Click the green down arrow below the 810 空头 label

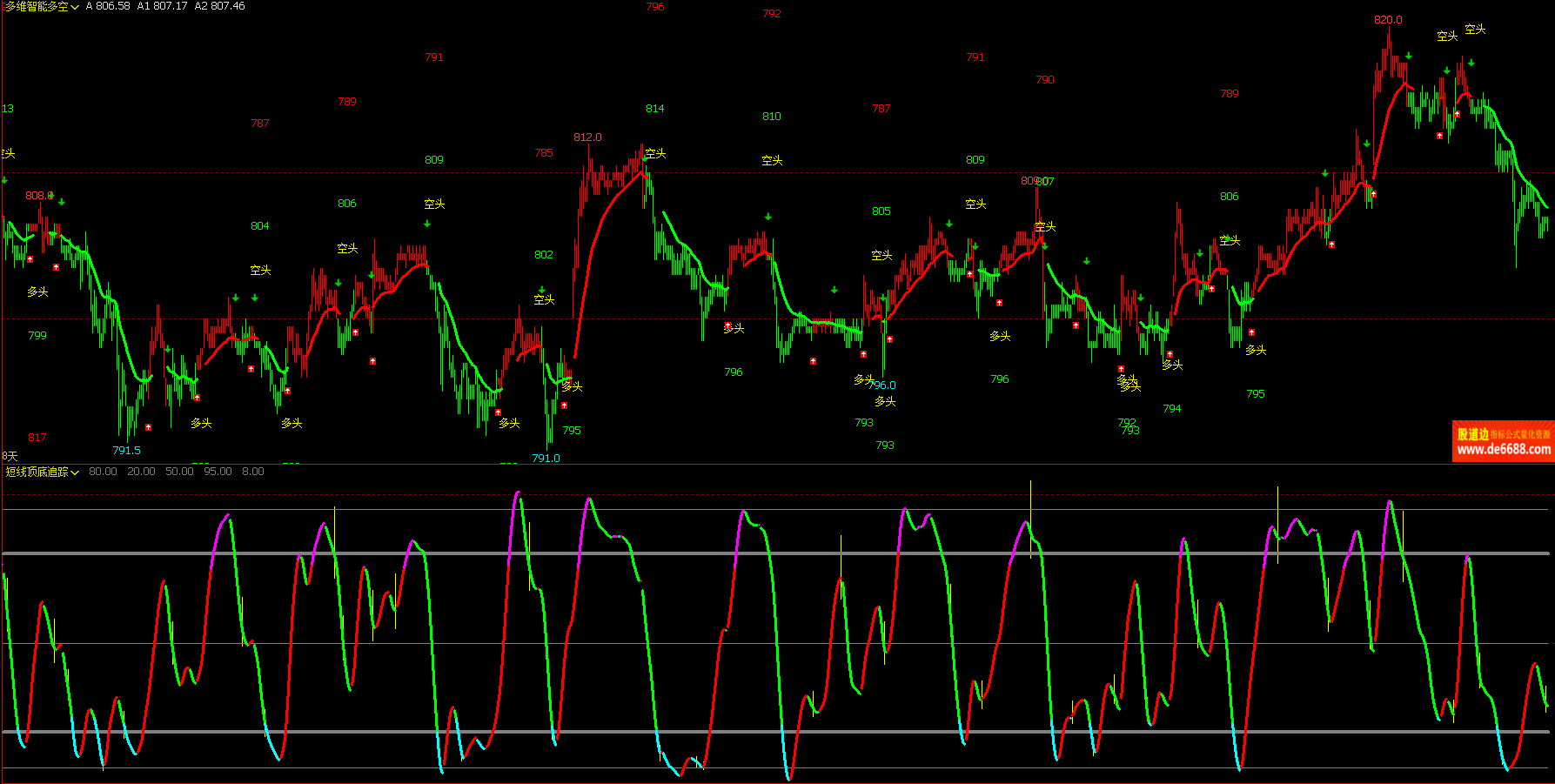tap(768, 216)
